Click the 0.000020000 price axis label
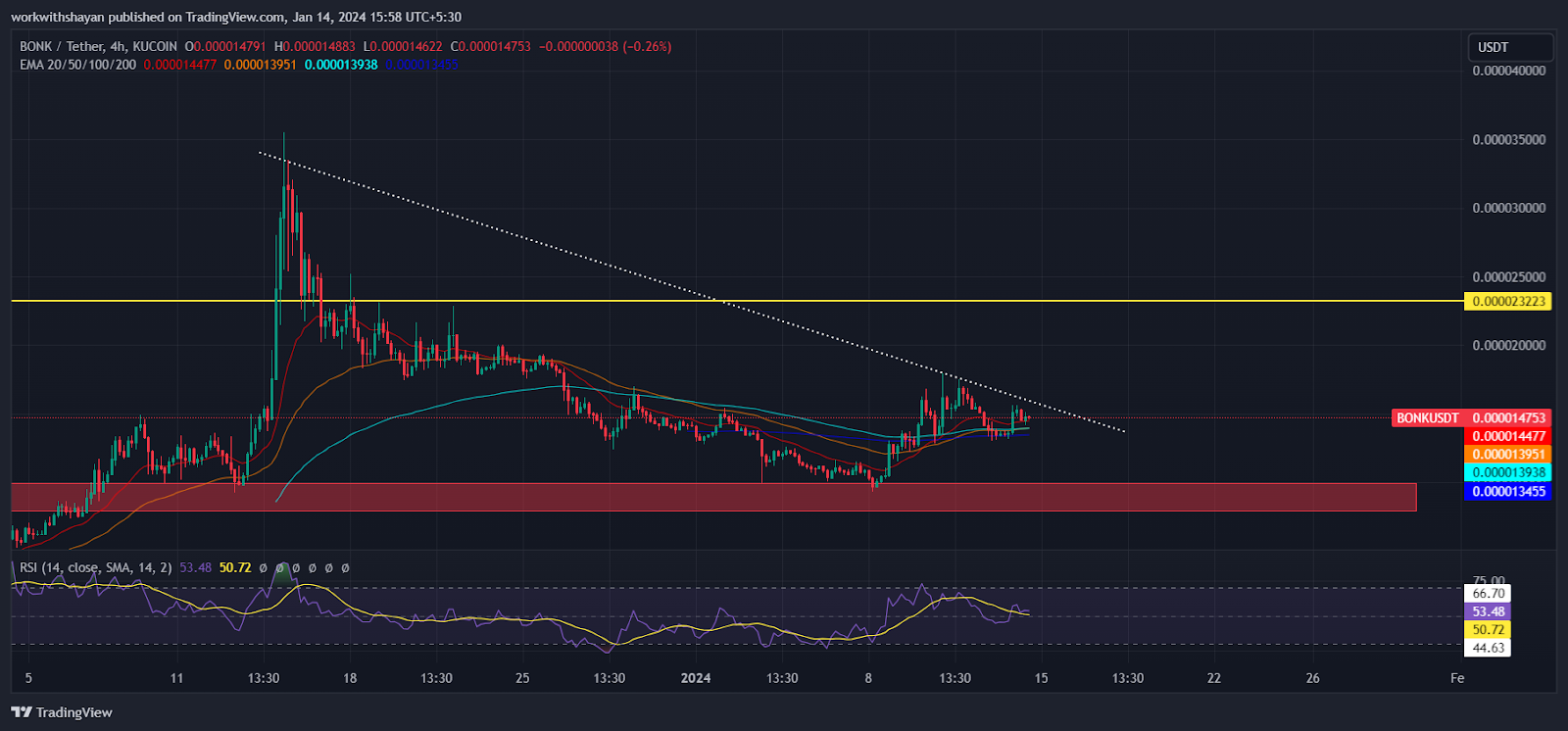Image resolution: width=1568 pixels, height=731 pixels. click(x=1509, y=345)
